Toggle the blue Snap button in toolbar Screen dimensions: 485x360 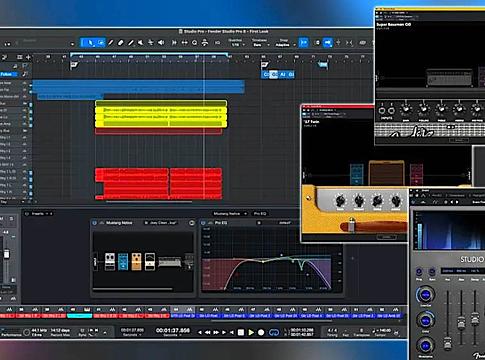(x=303, y=43)
